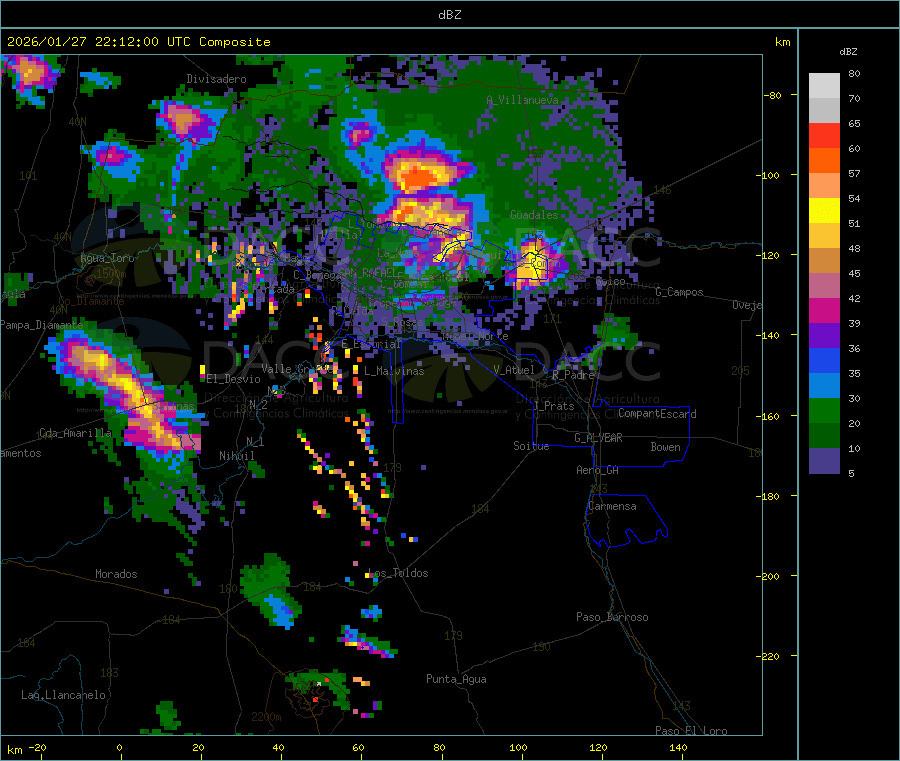The image size is (900, 761).
Task: Click the 'Cda_Amarilla' label
Action: pos(76,433)
